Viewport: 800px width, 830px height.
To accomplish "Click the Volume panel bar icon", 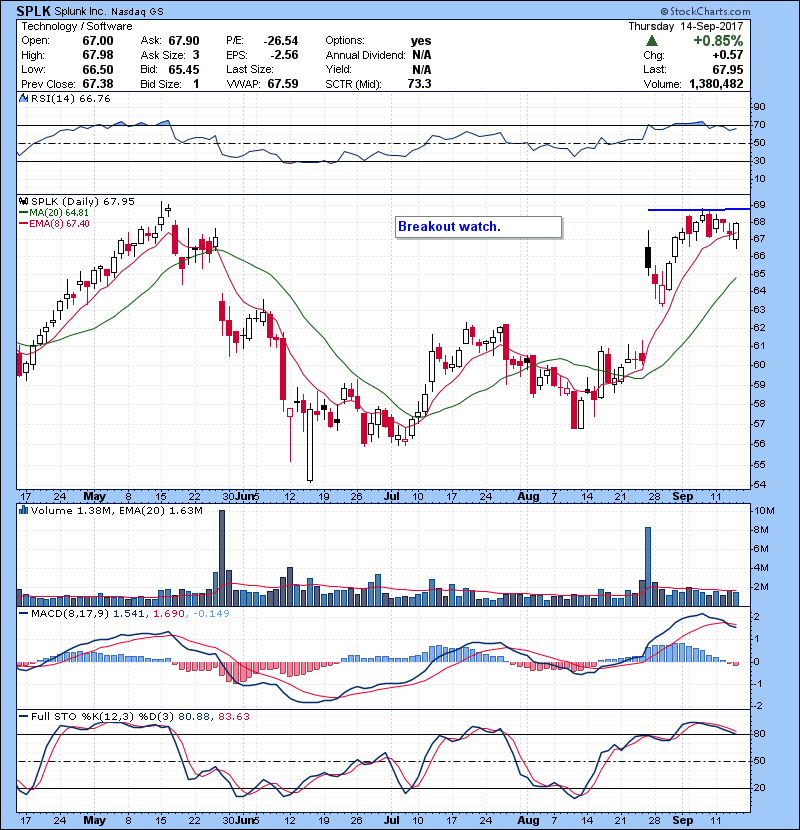I will pos(23,510).
